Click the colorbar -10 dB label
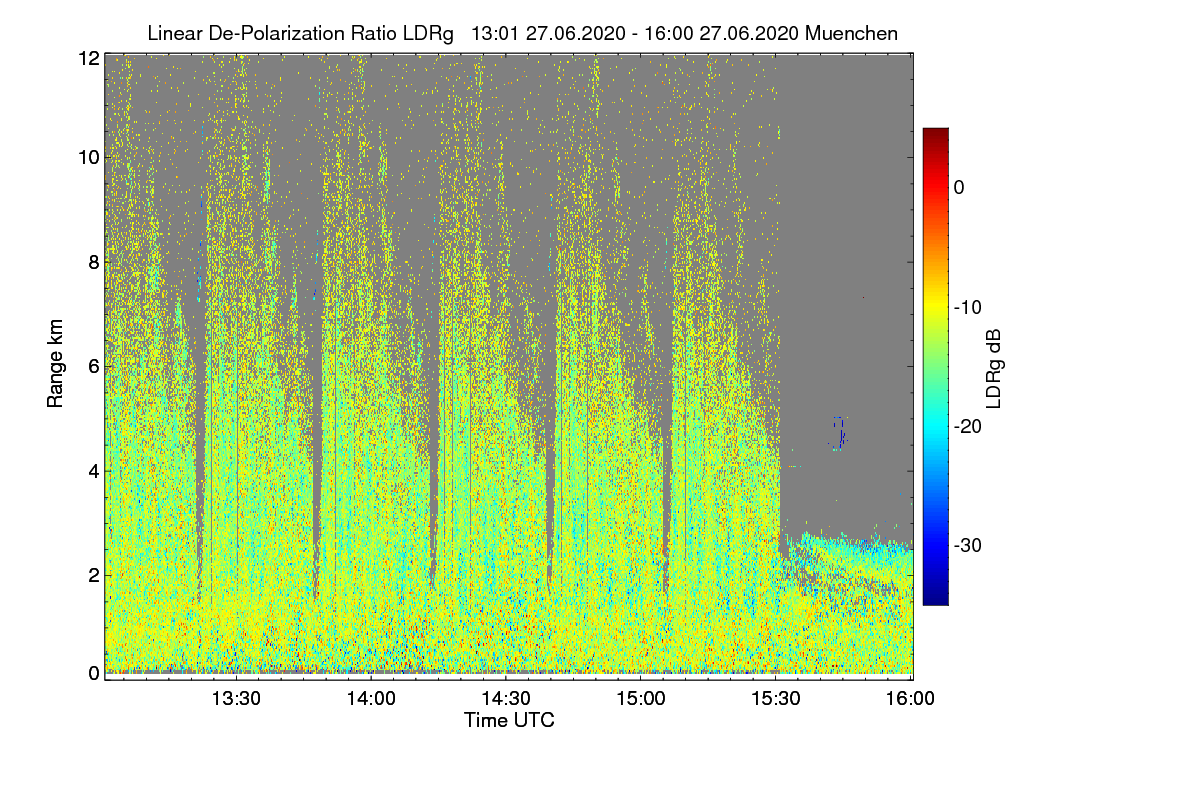The width and height of the screenshot is (1200, 800). coord(966,306)
